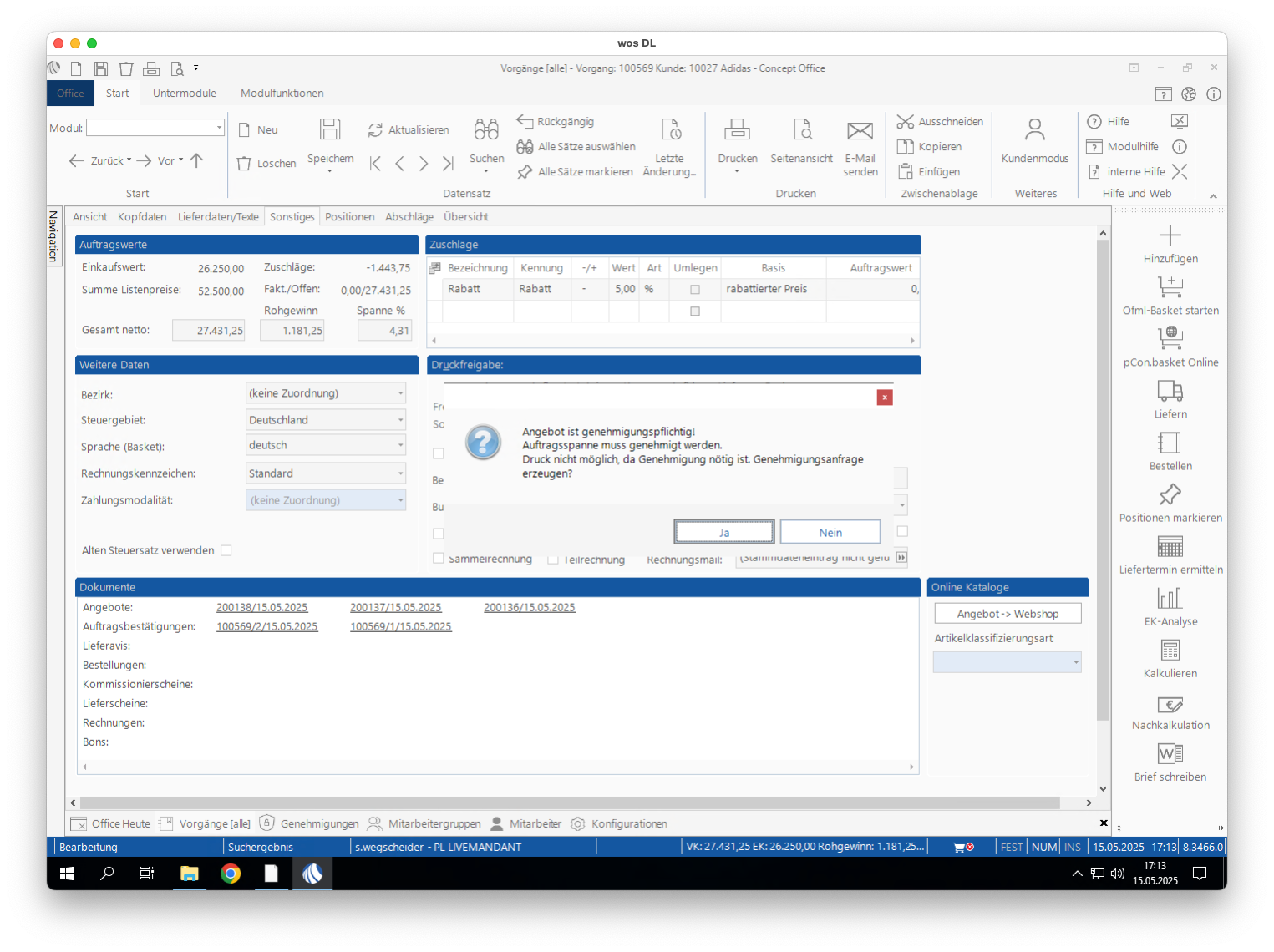Delete record via Löschen icon
Viewport: 1274px width, 952px height.
tap(244, 164)
